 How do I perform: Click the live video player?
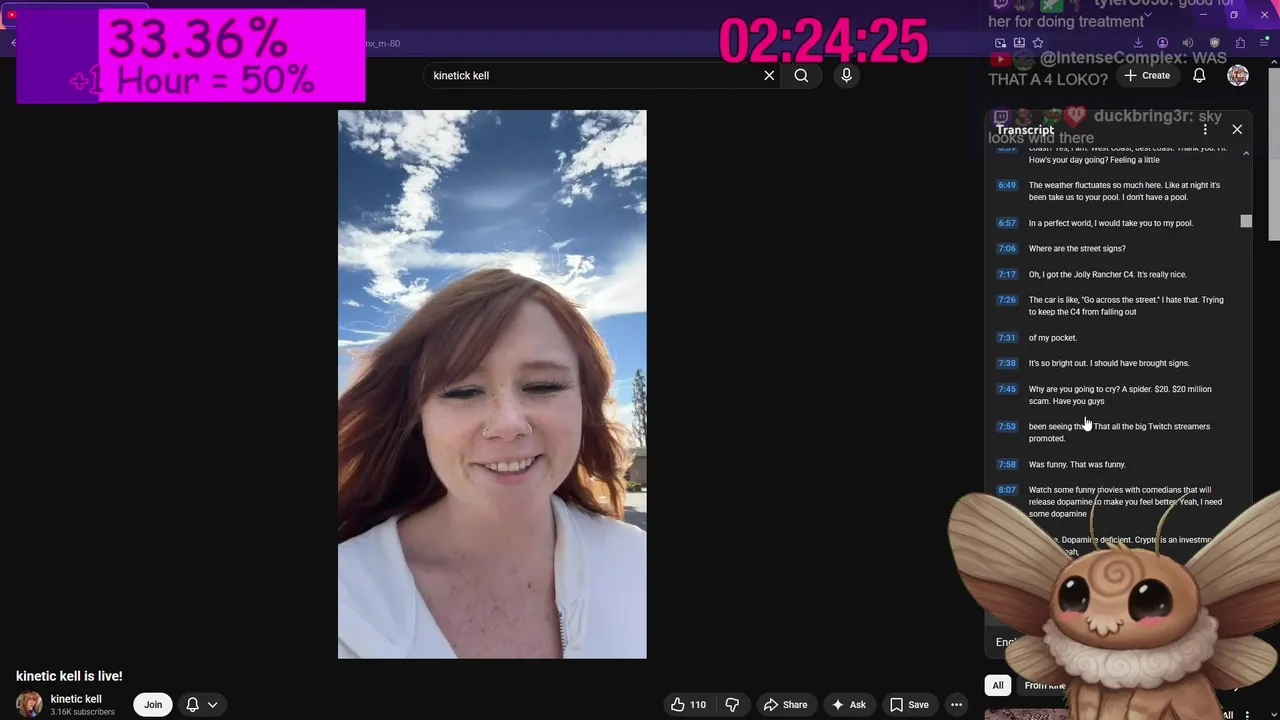492,384
